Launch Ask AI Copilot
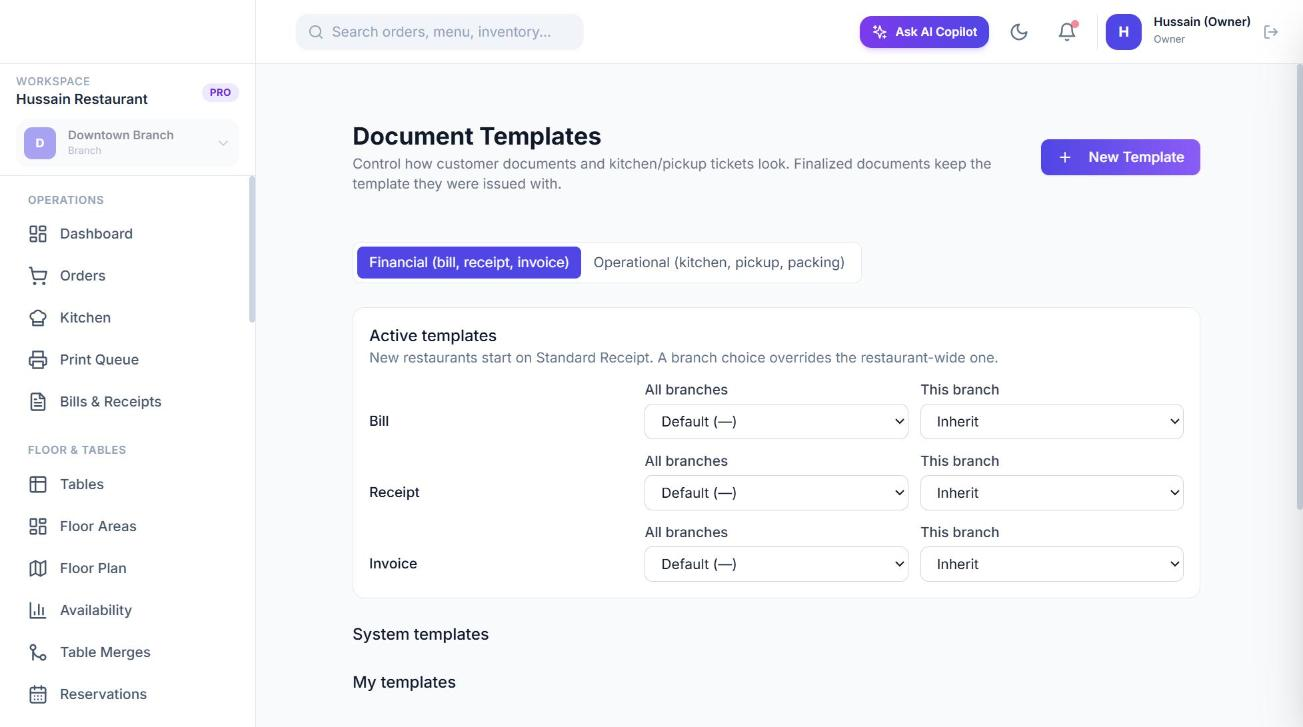 pos(925,32)
